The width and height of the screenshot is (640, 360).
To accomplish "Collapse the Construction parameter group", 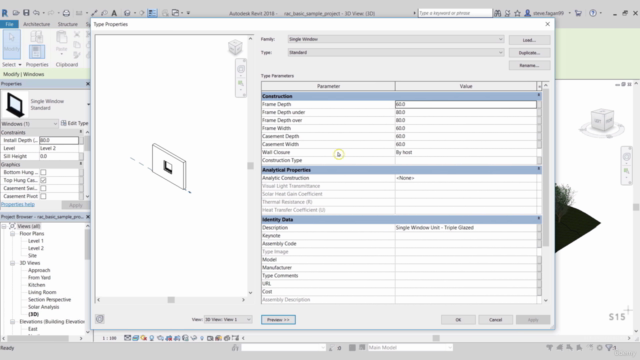I will [539, 96].
